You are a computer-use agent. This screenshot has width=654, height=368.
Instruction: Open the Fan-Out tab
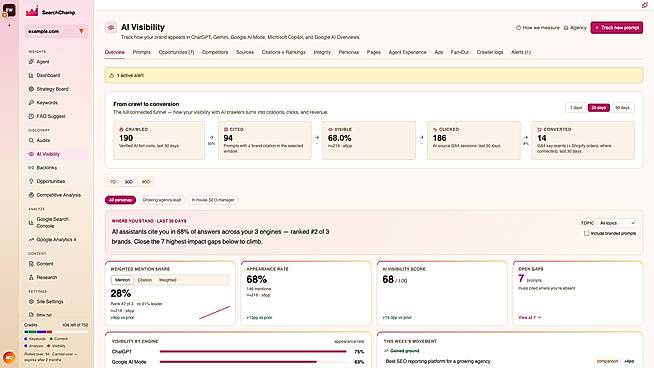tap(460, 52)
